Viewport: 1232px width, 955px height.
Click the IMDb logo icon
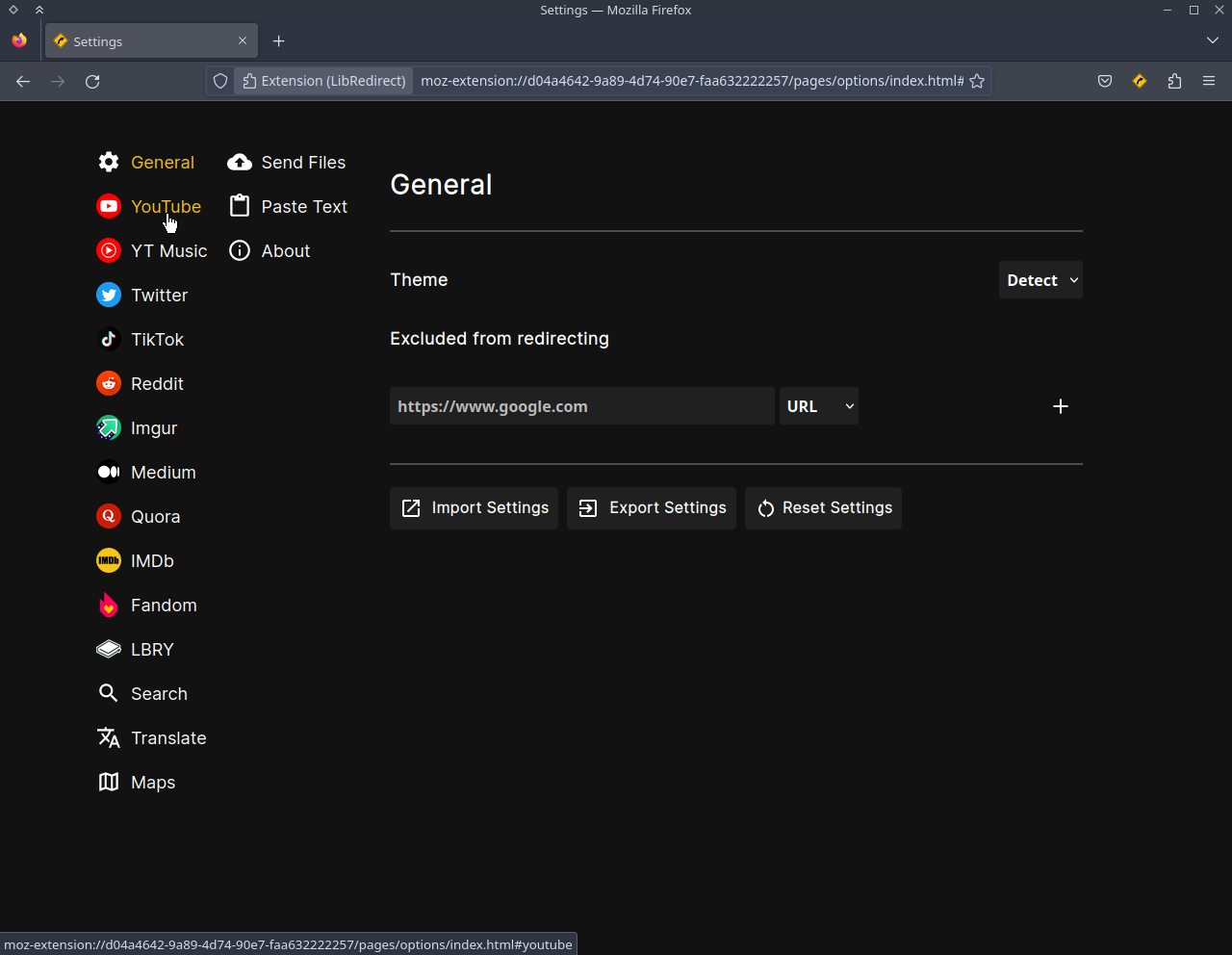(109, 560)
